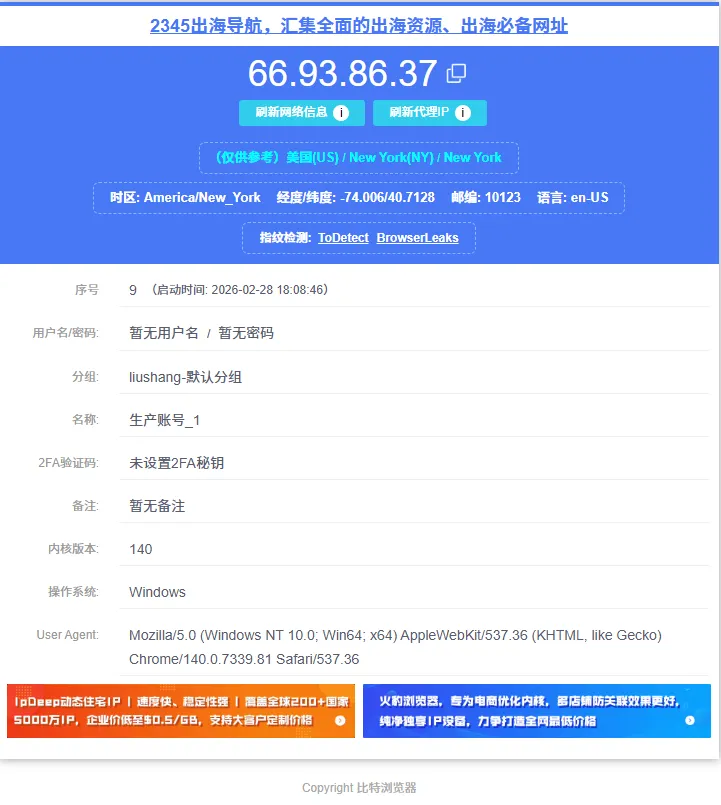This screenshot has width=721, height=805.
Task: Click the IpDeep动态住宅IP orange banner ad
Action: click(x=181, y=711)
